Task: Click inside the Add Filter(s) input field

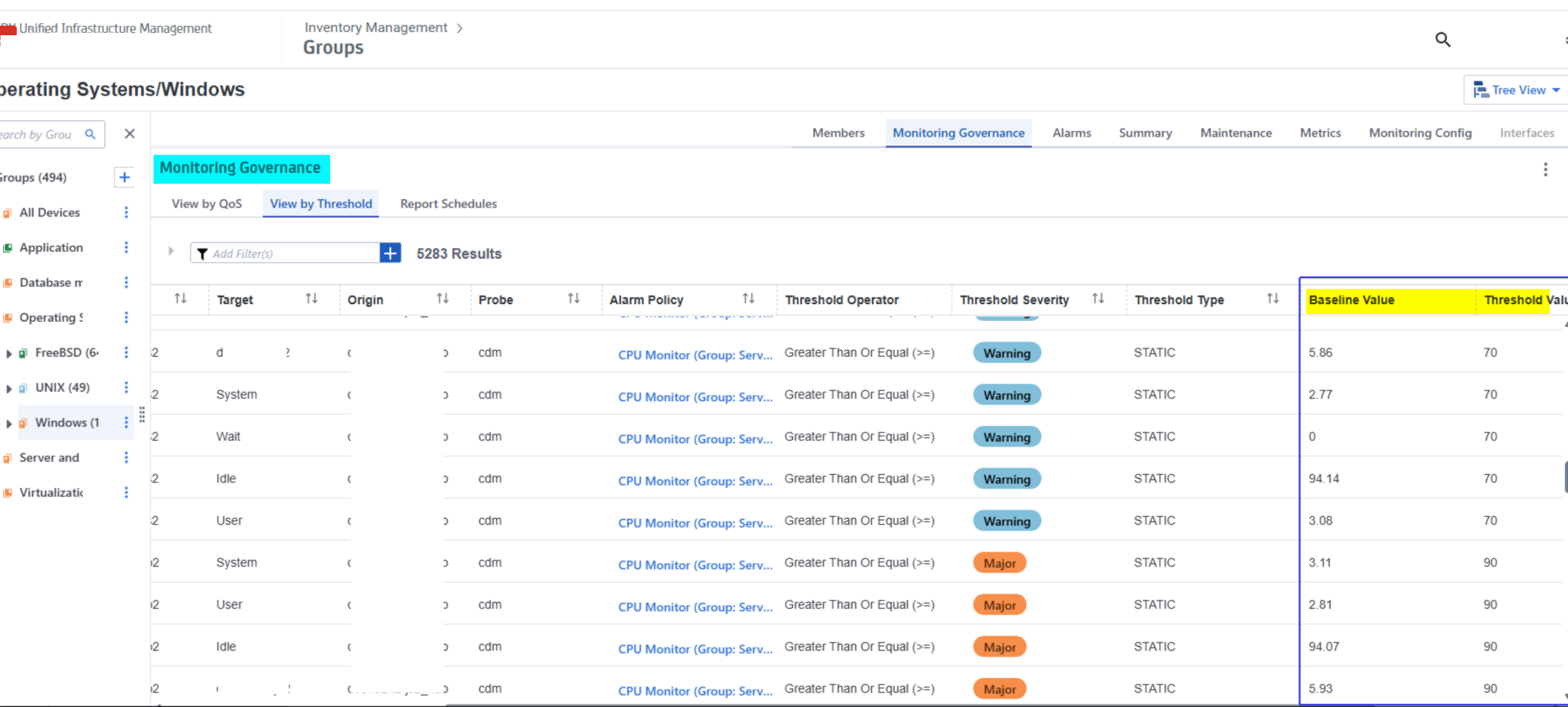Action: 283,253
